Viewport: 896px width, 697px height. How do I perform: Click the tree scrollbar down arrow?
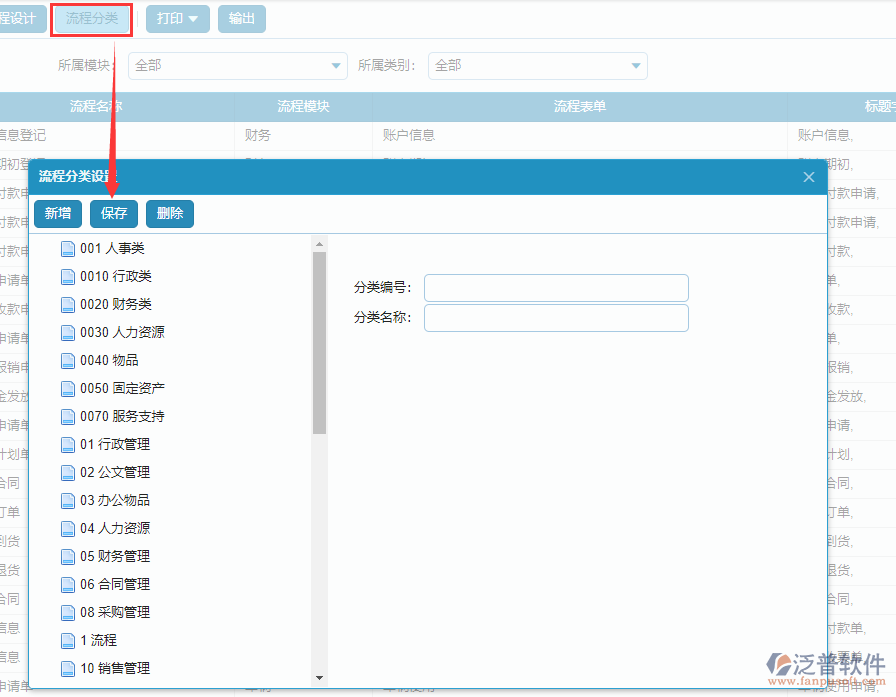tap(320, 677)
